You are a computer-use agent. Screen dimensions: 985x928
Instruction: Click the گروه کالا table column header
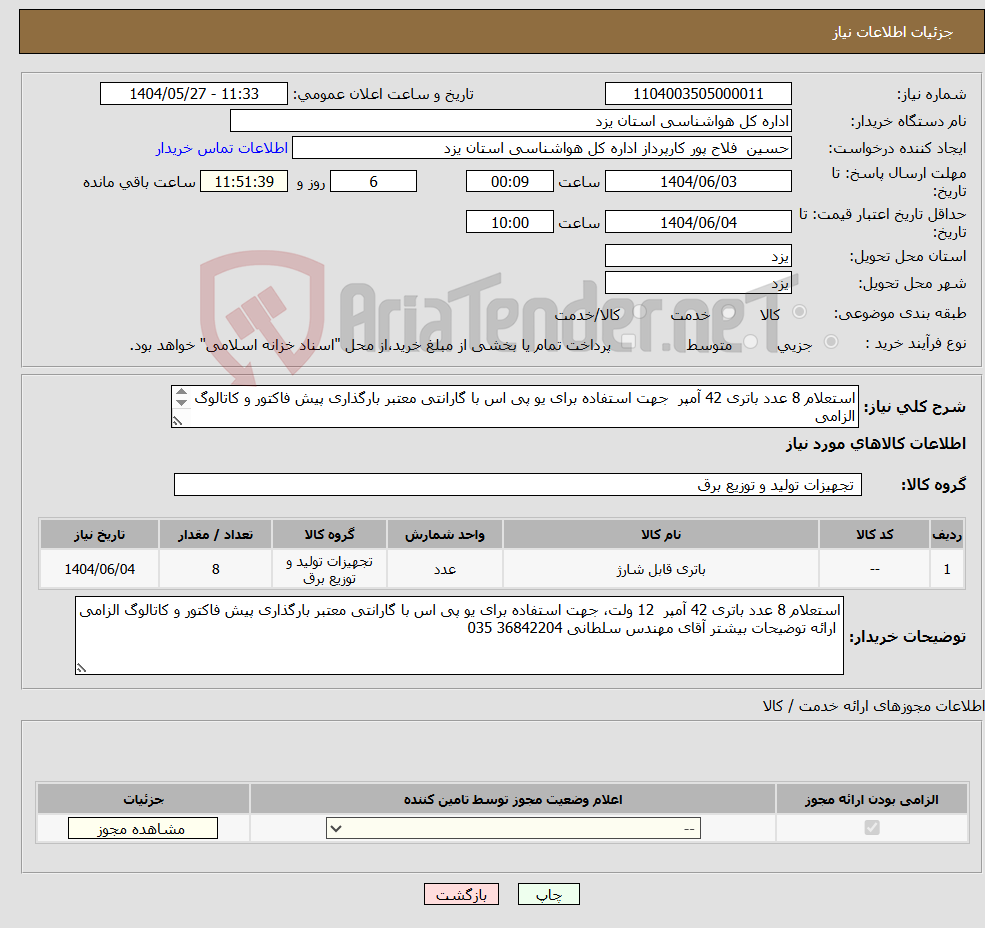point(329,534)
